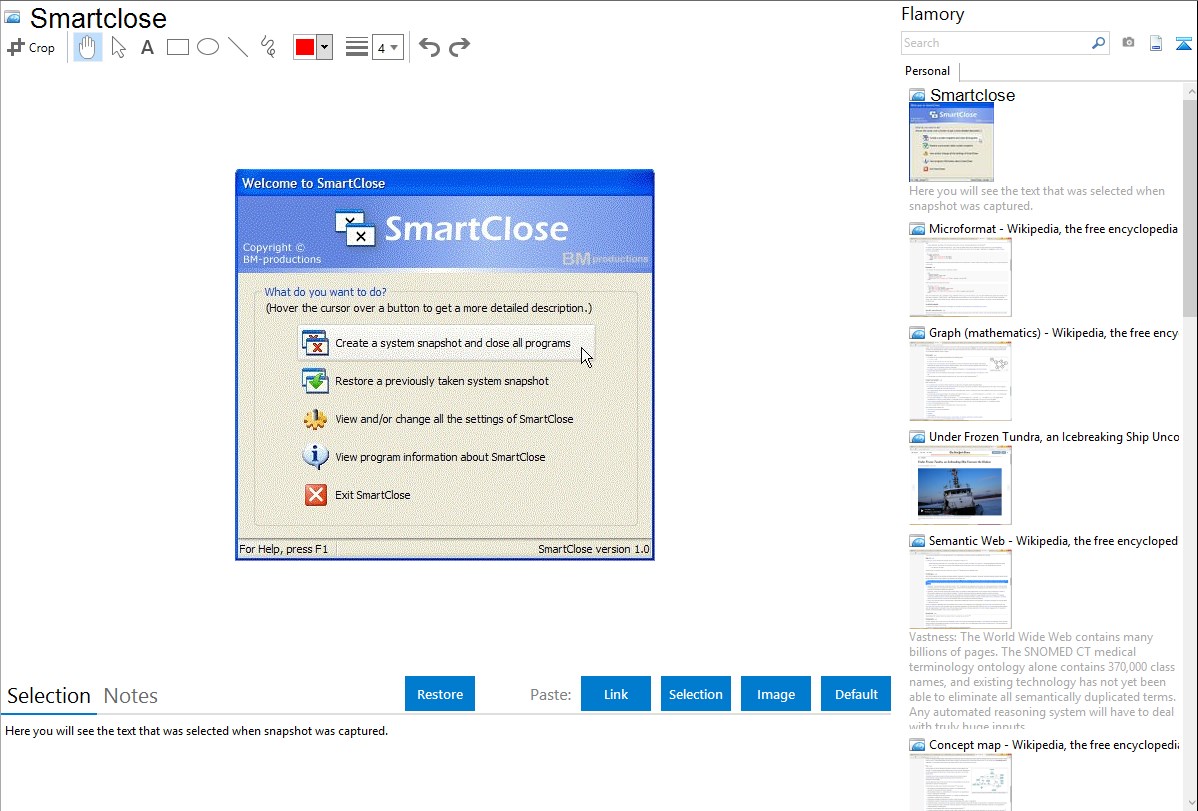Click the camera capture icon
This screenshot has height=811, width=1198.
(1128, 43)
